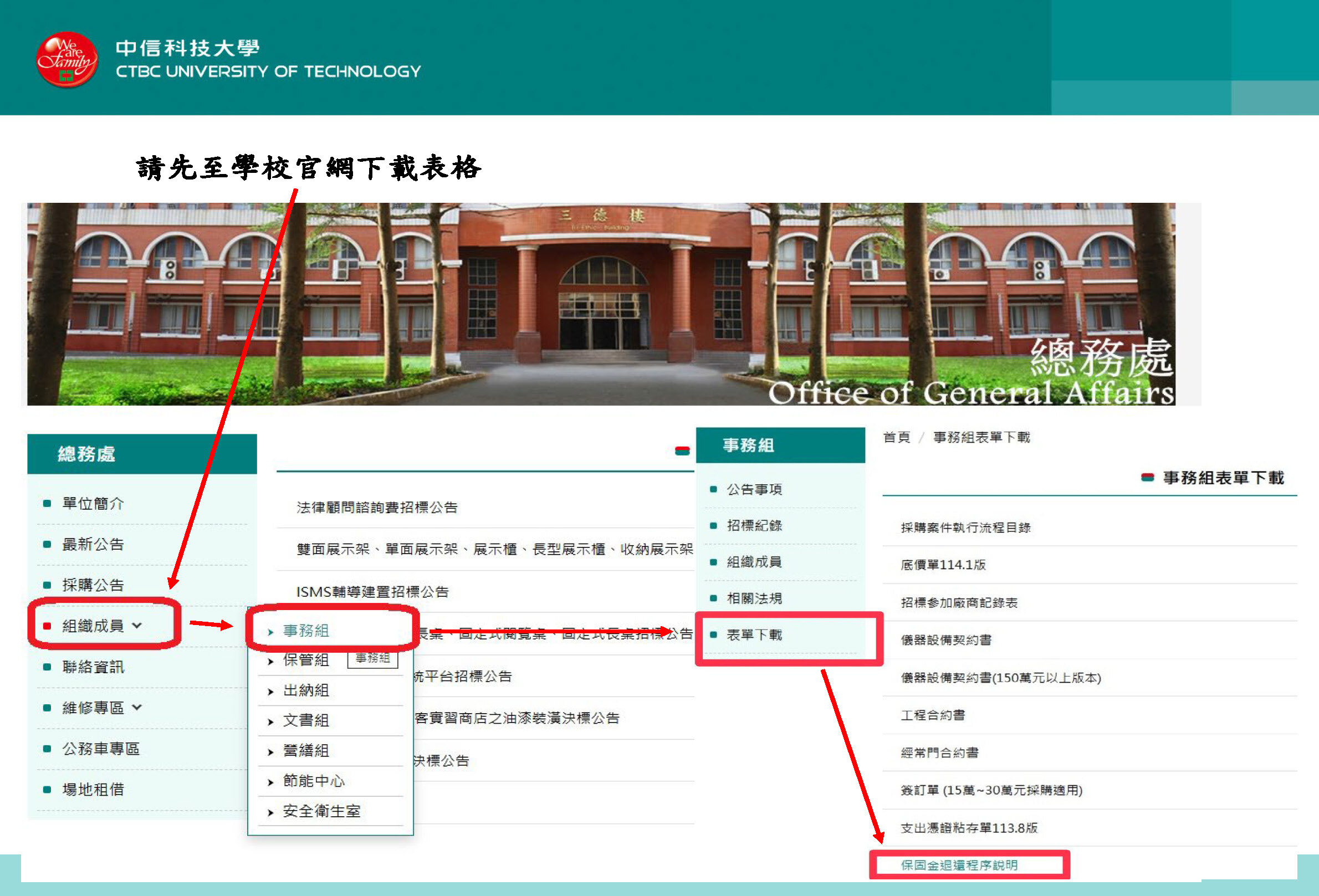1319x896 pixels.
Task: Open 場地租借 sidebar item
Action: [93, 789]
